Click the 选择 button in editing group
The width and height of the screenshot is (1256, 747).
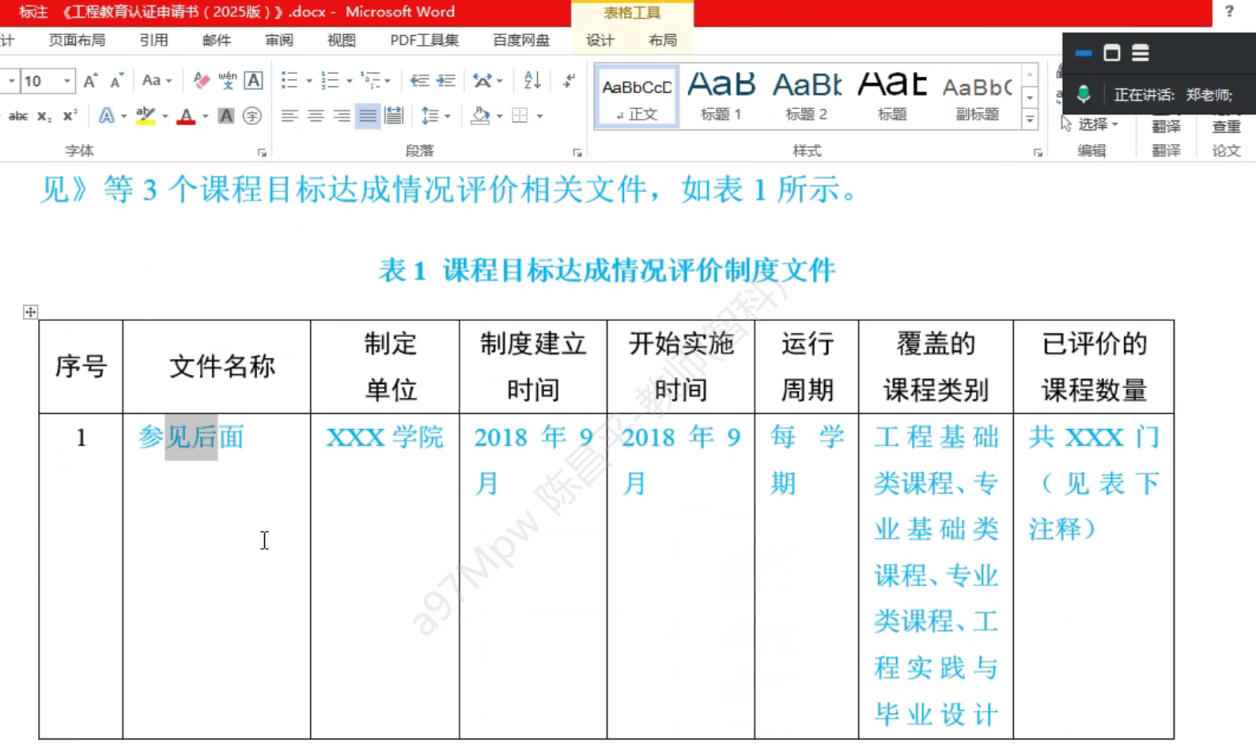[1092, 124]
